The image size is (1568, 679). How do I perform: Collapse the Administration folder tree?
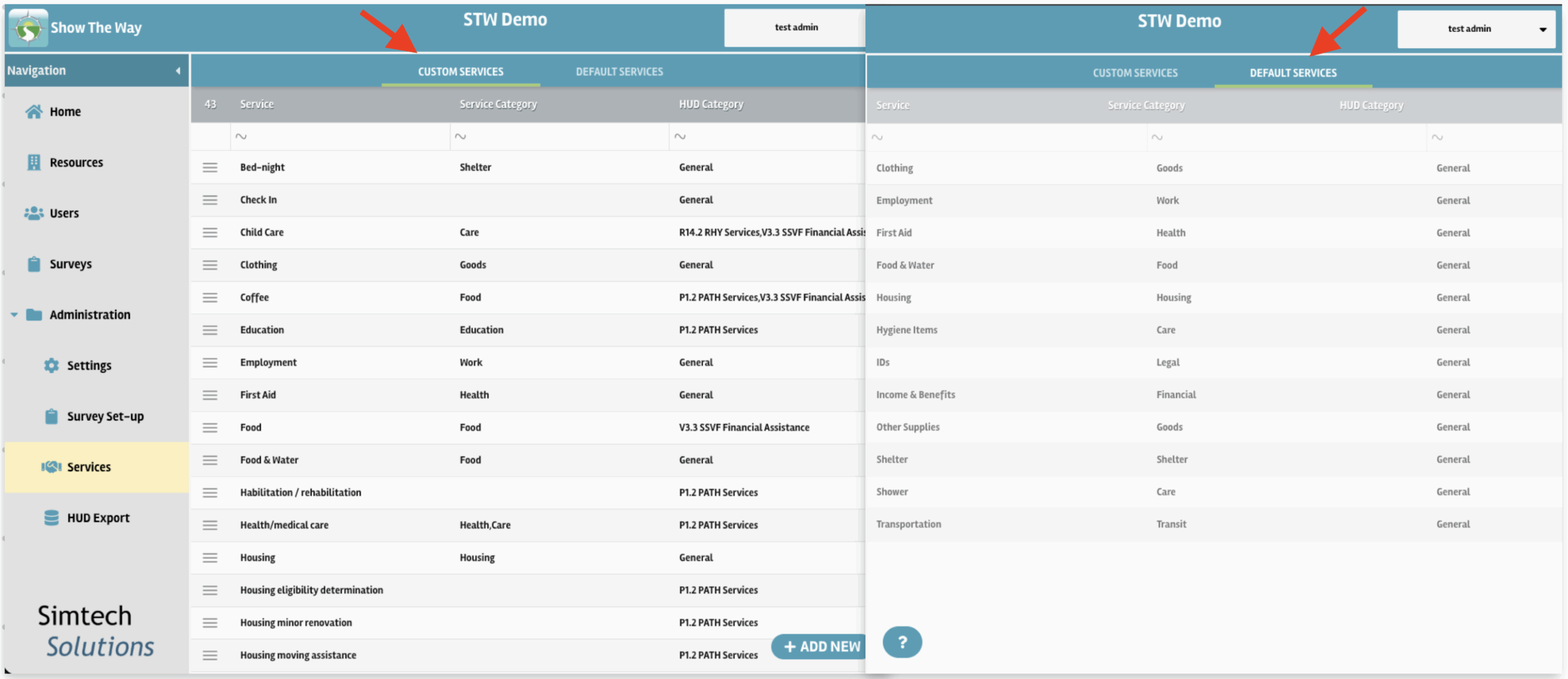pos(14,315)
